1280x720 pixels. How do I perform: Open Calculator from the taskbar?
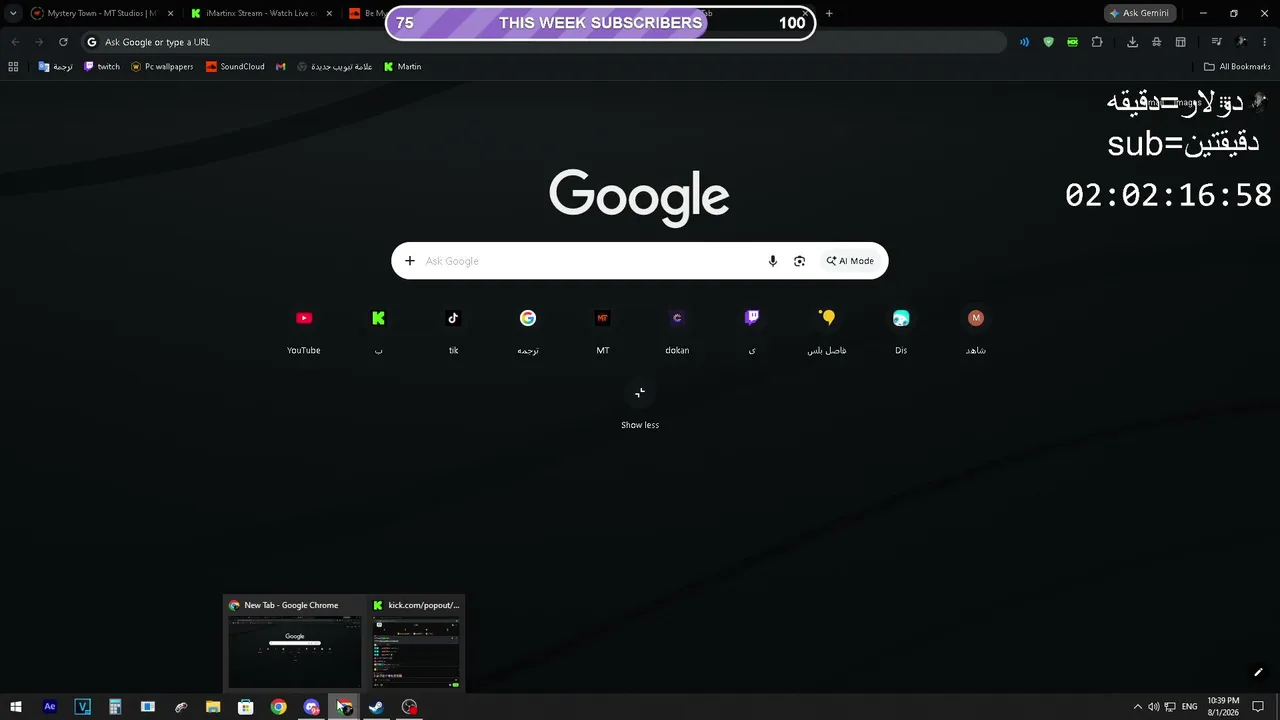point(115,707)
